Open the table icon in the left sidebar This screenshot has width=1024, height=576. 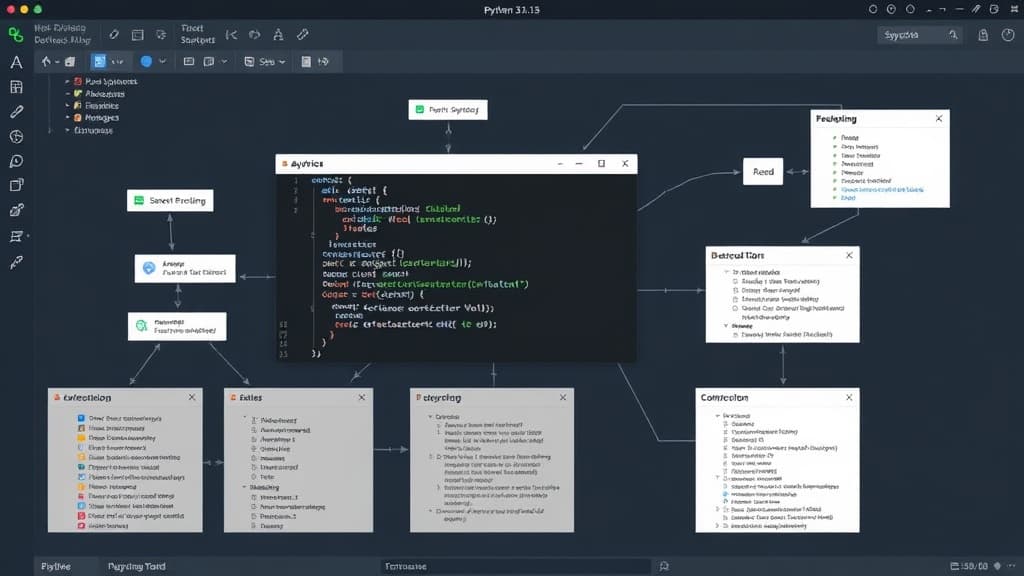14,86
